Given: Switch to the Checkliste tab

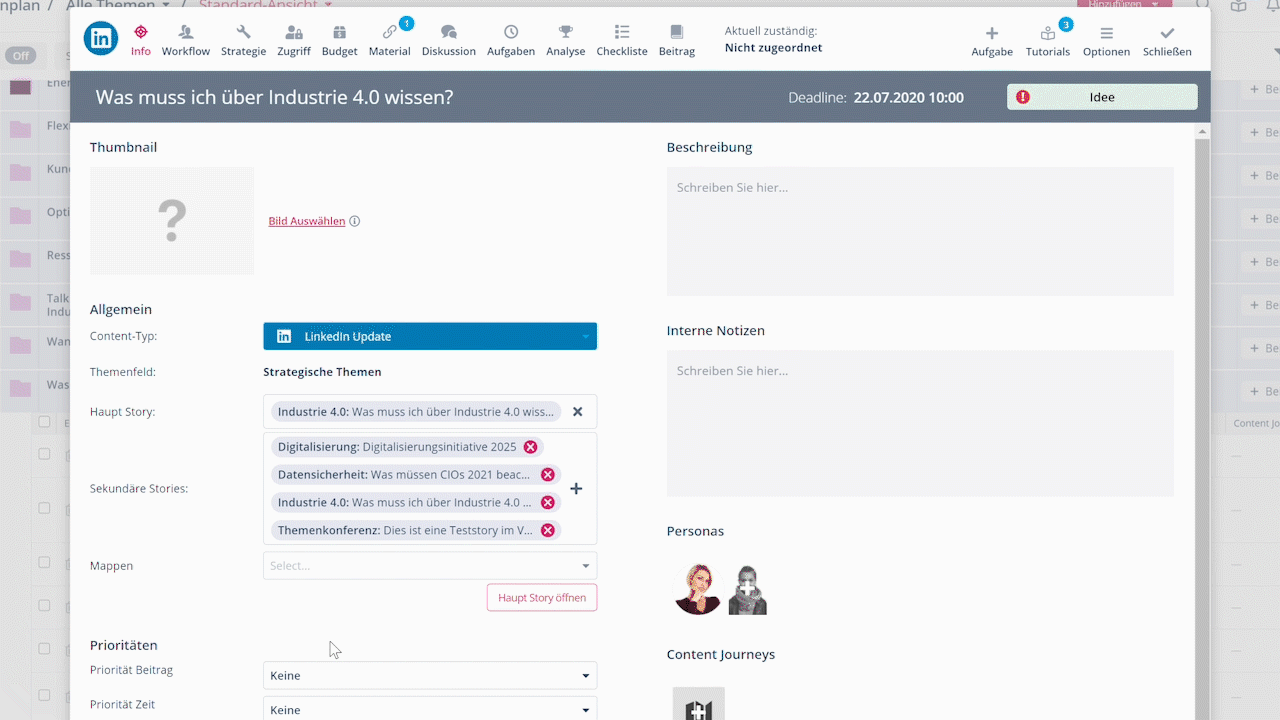Looking at the screenshot, I should click(621, 40).
